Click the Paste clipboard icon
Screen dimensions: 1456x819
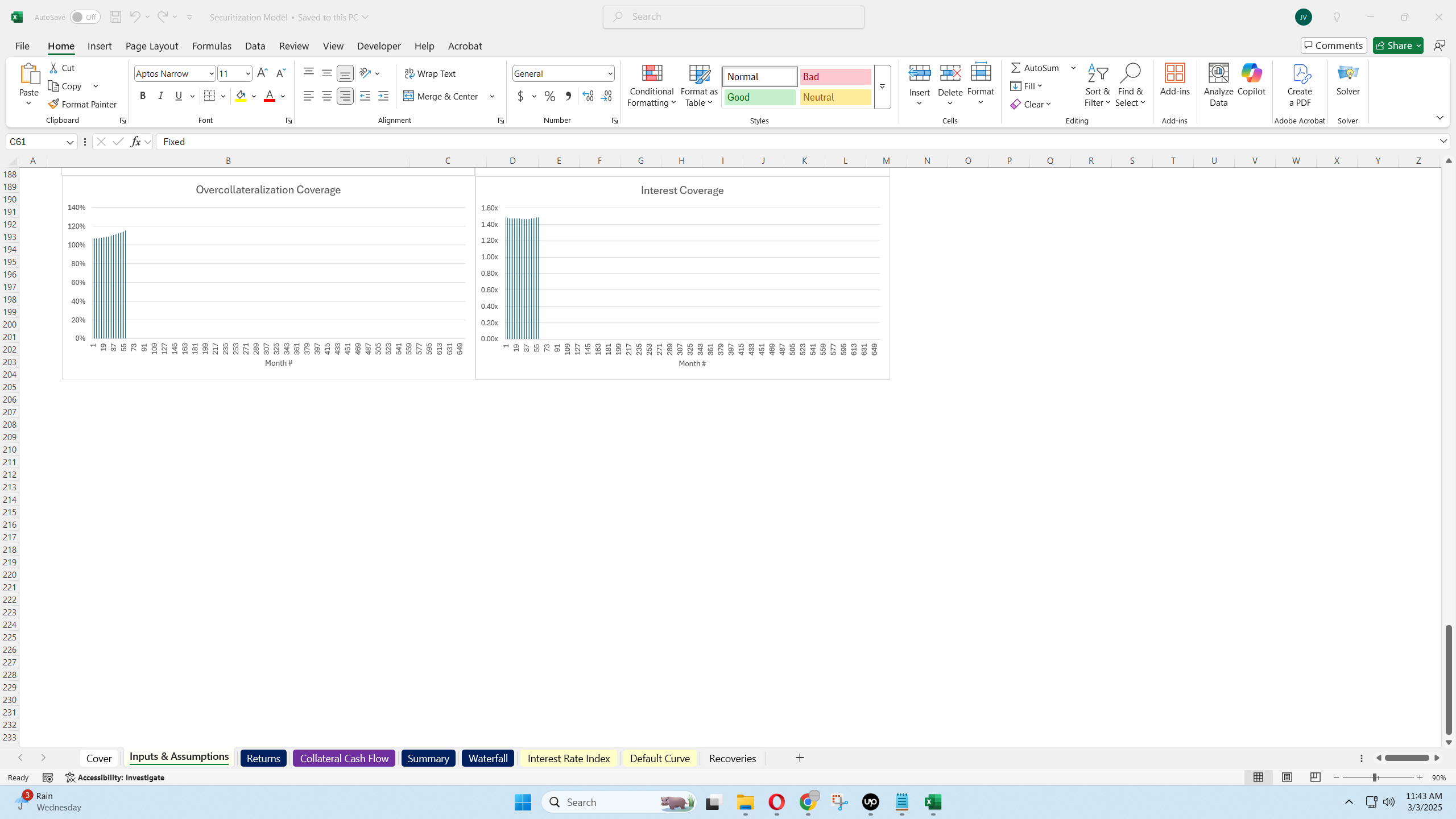(28, 75)
